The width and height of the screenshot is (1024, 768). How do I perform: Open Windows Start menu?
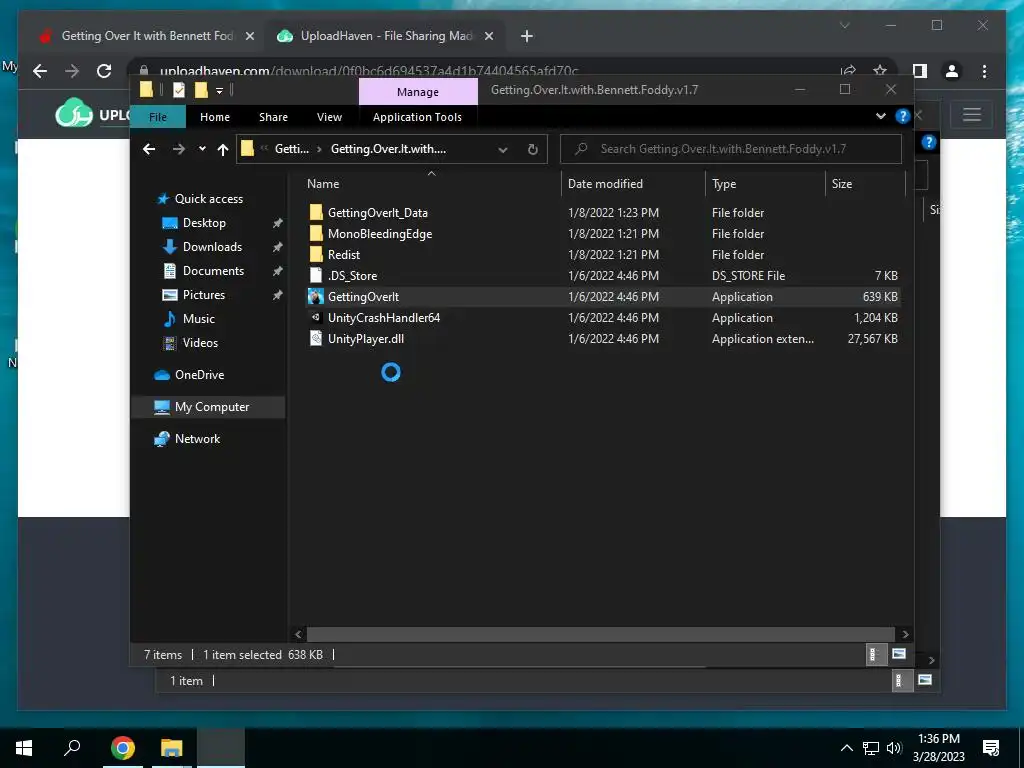[24, 748]
